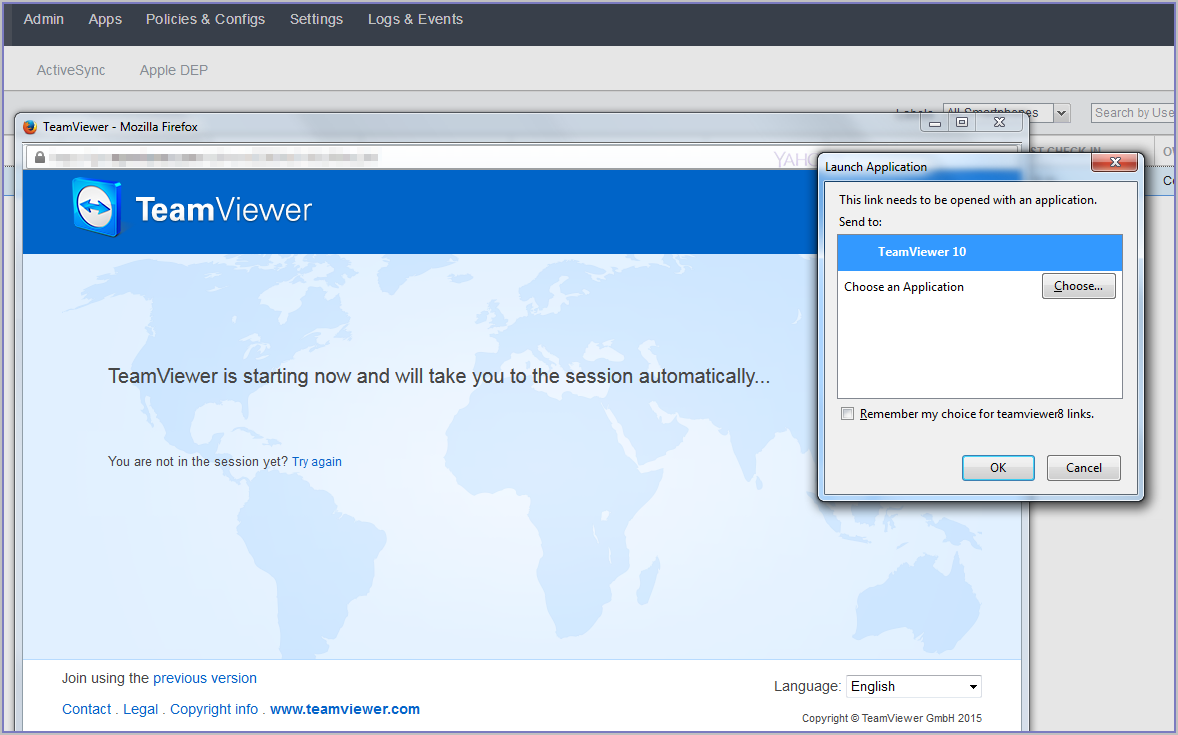Click the Firefox icon in title bar

pyautogui.click(x=30, y=127)
